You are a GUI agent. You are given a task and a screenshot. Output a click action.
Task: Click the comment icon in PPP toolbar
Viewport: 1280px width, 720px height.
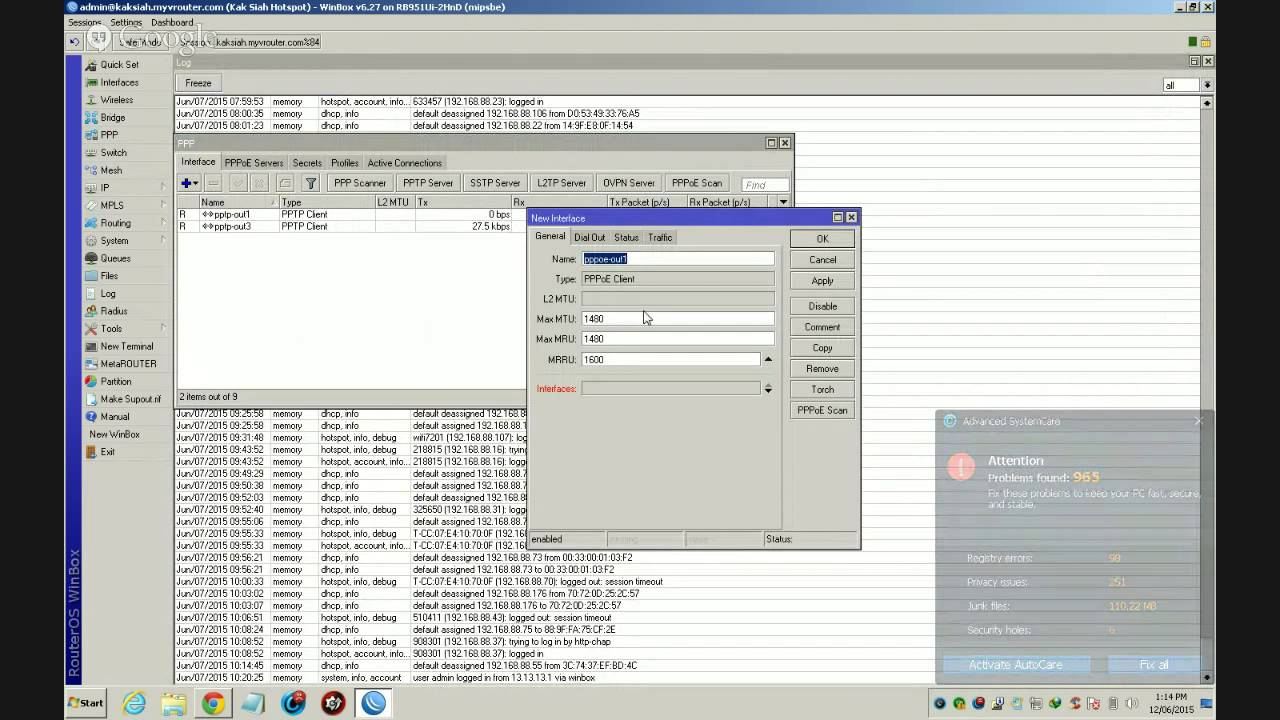pyautogui.click(x=285, y=183)
